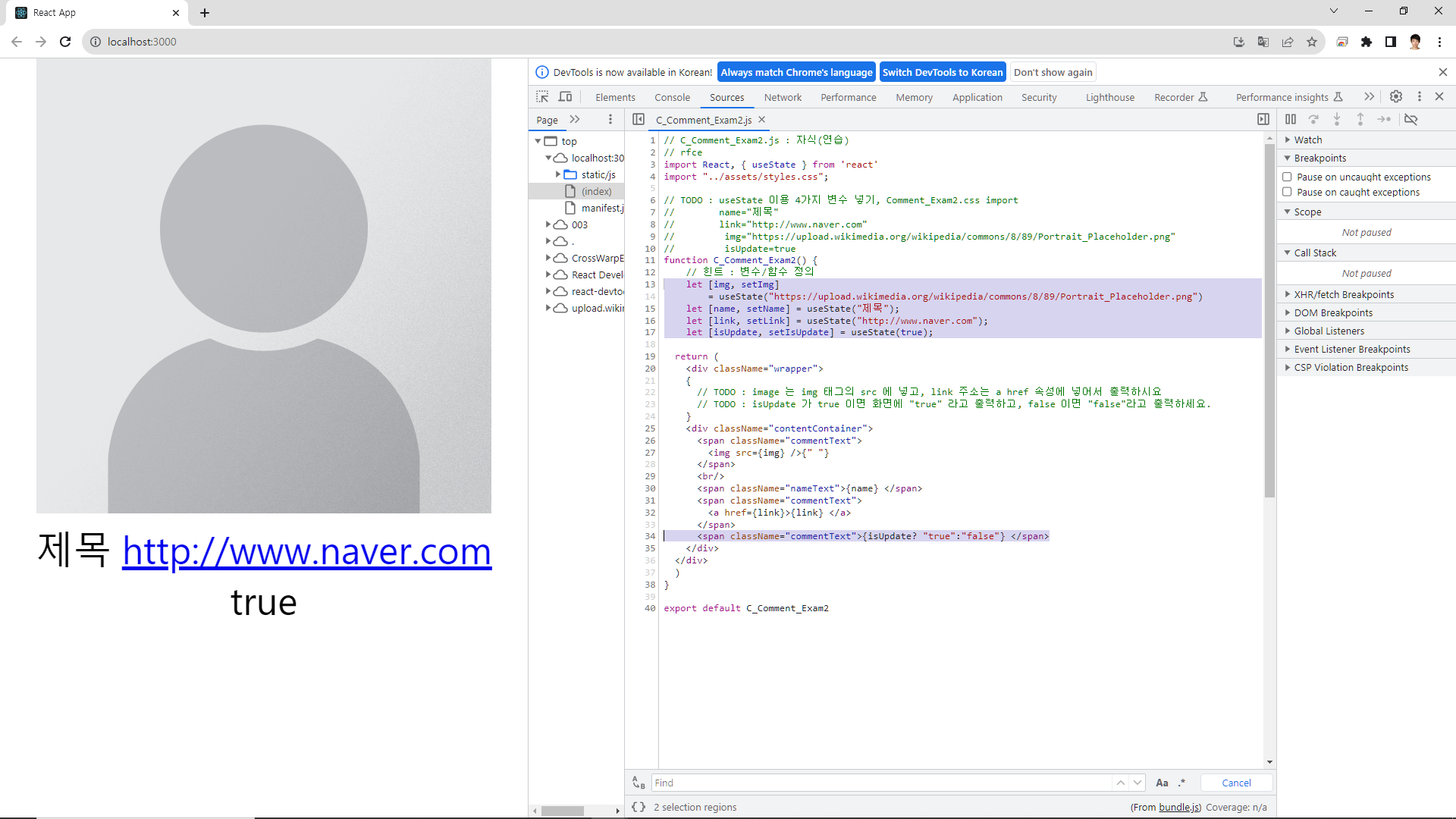1456x819 pixels.
Task: Click the pause script execution icon
Action: (x=1291, y=119)
